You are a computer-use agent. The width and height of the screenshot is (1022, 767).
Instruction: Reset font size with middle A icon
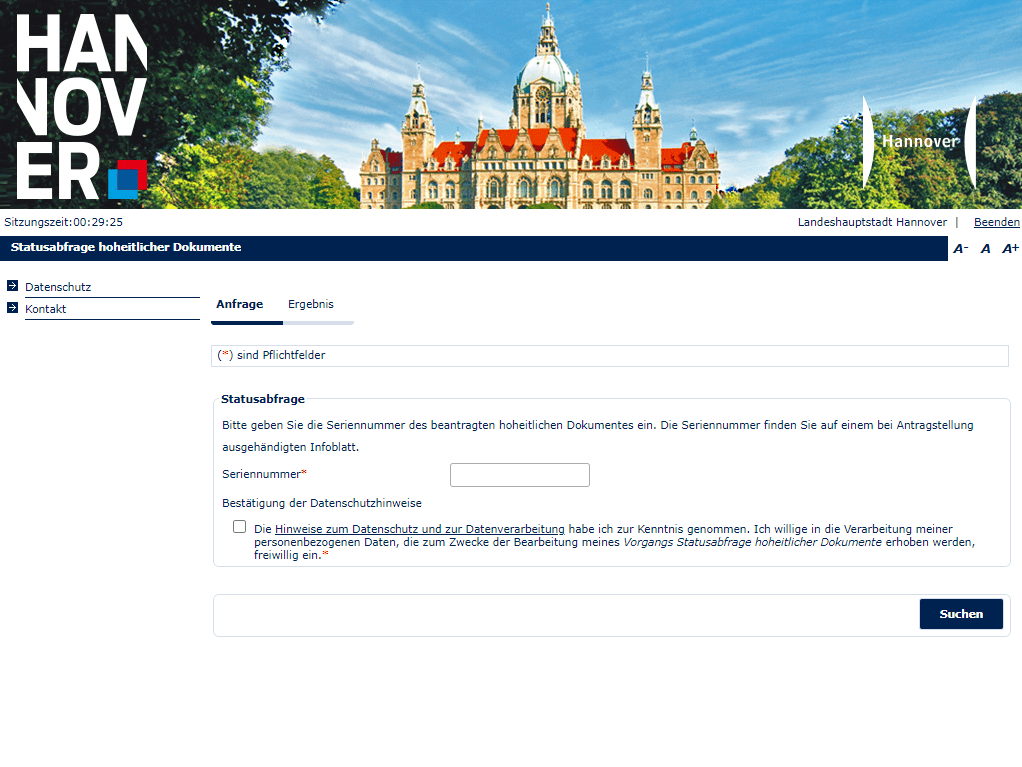[x=985, y=249]
